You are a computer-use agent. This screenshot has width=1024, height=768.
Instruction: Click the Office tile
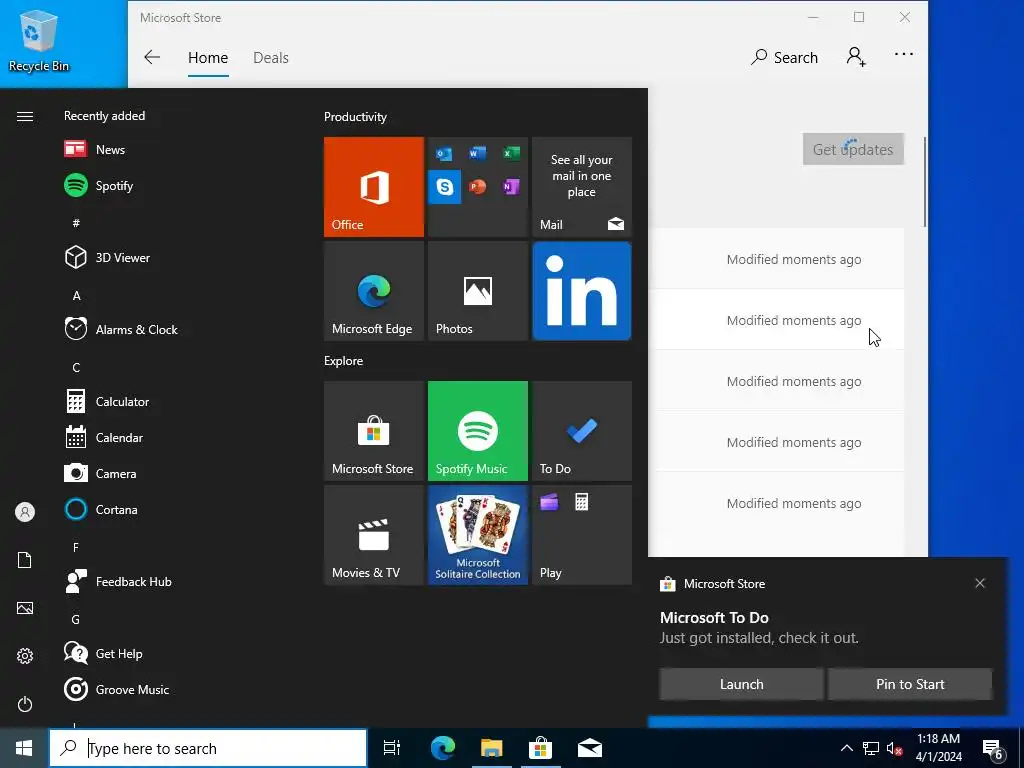(374, 187)
